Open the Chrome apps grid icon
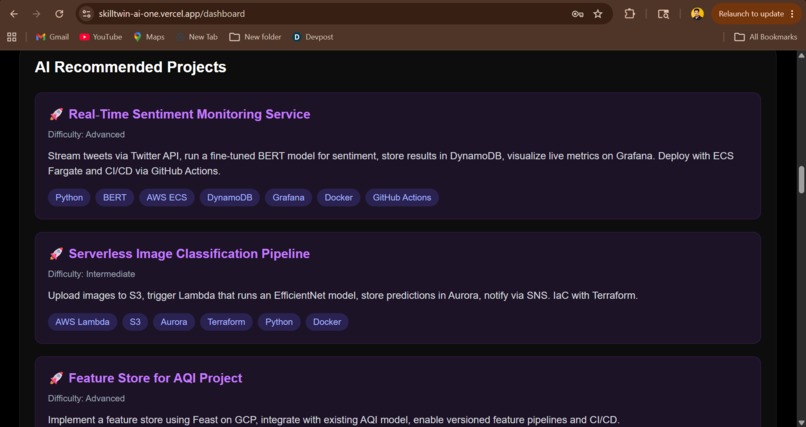The width and height of the screenshot is (806, 427). pos(11,37)
